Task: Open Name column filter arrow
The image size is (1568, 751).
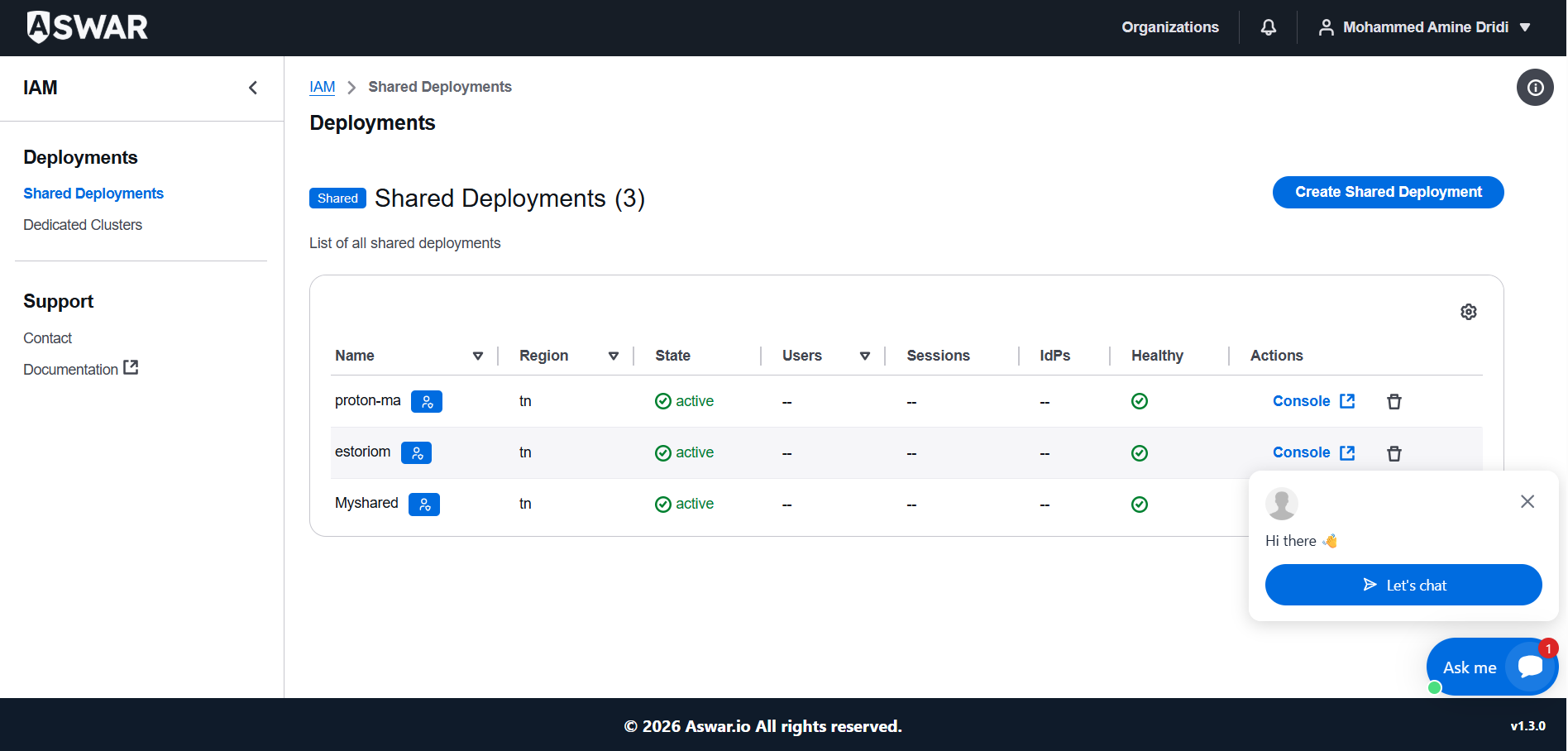Action: click(x=477, y=356)
